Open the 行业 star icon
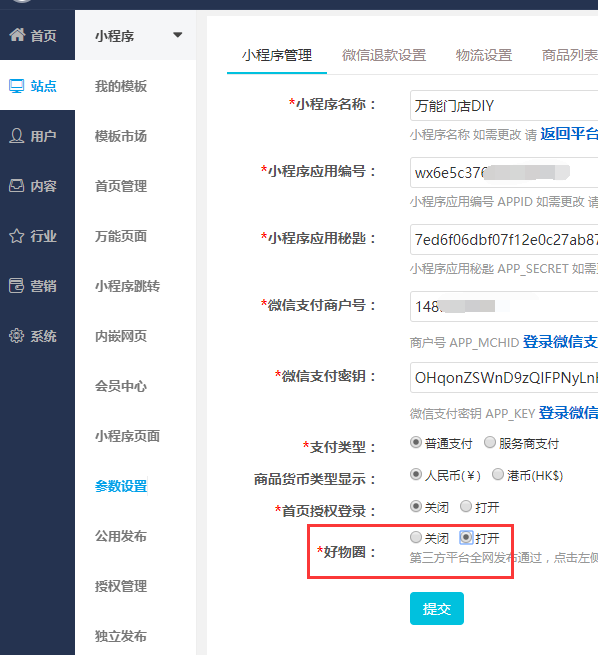 17,236
